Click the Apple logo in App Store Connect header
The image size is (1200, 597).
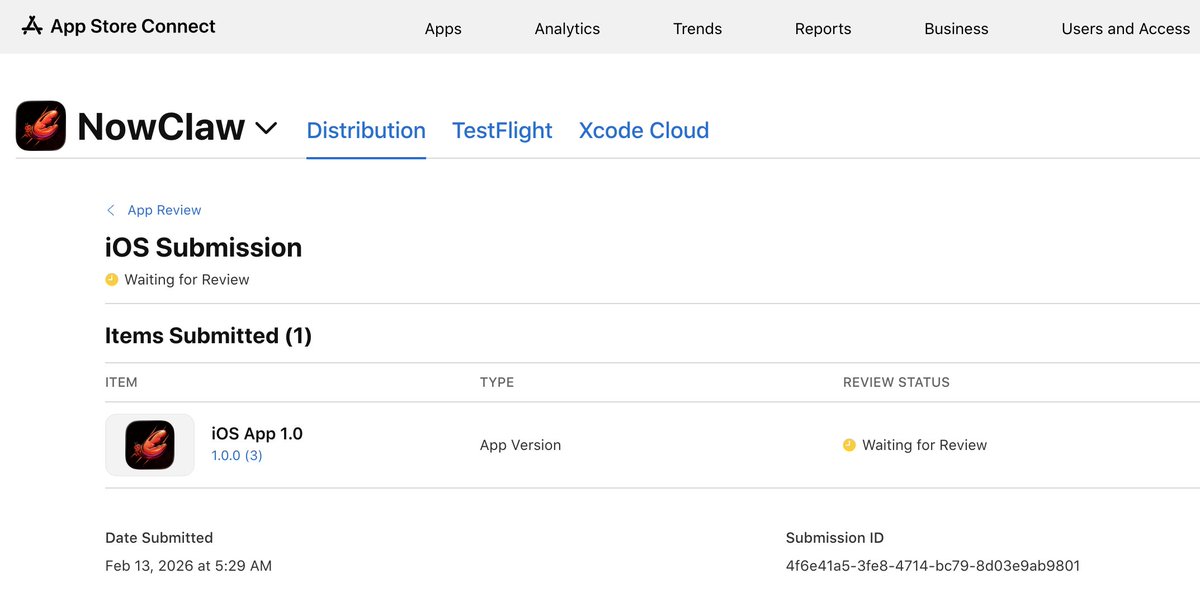32,26
